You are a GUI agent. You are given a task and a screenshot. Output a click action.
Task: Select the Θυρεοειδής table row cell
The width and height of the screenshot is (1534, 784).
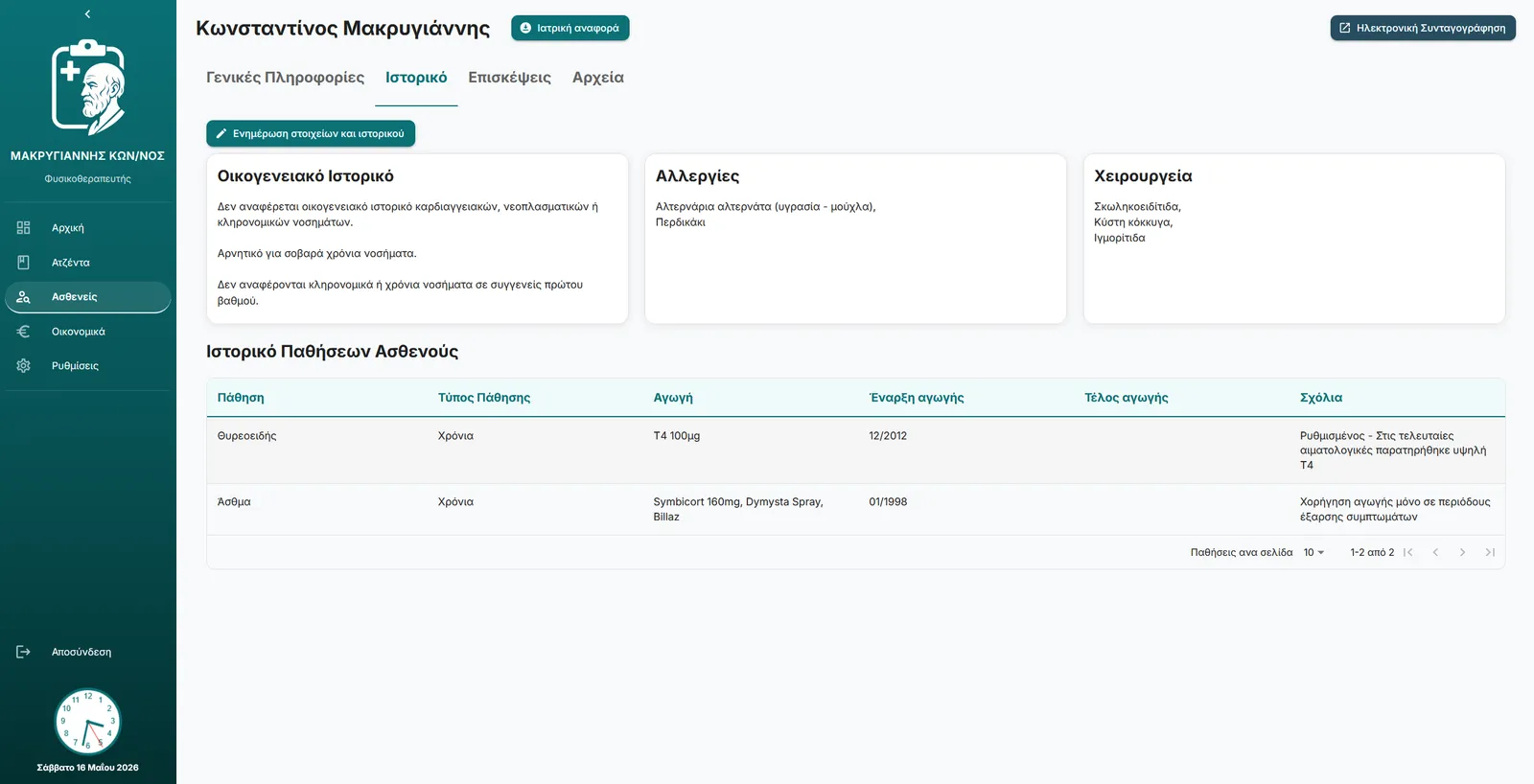tap(246, 436)
